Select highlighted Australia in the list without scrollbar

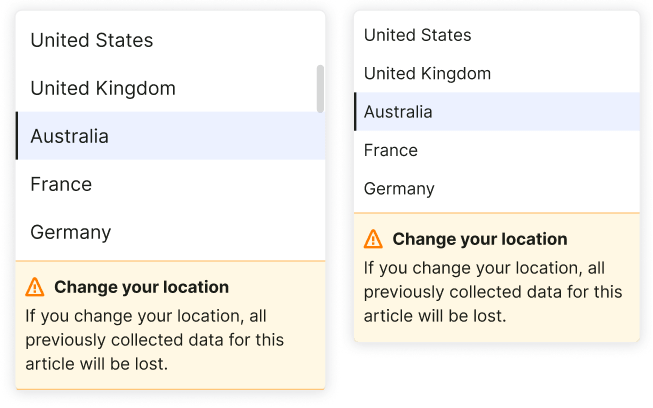click(x=497, y=112)
